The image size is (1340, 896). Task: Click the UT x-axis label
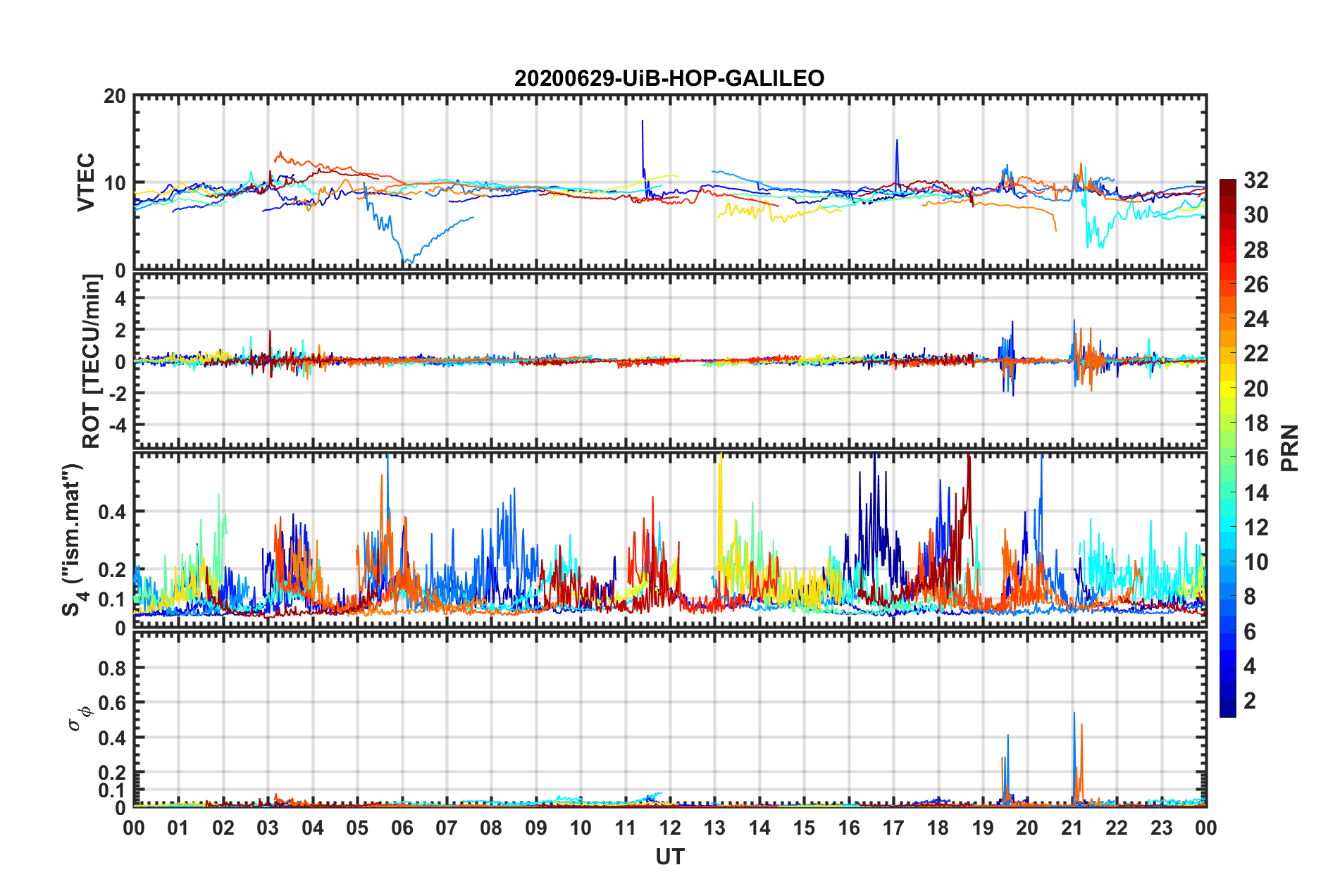(669, 857)
